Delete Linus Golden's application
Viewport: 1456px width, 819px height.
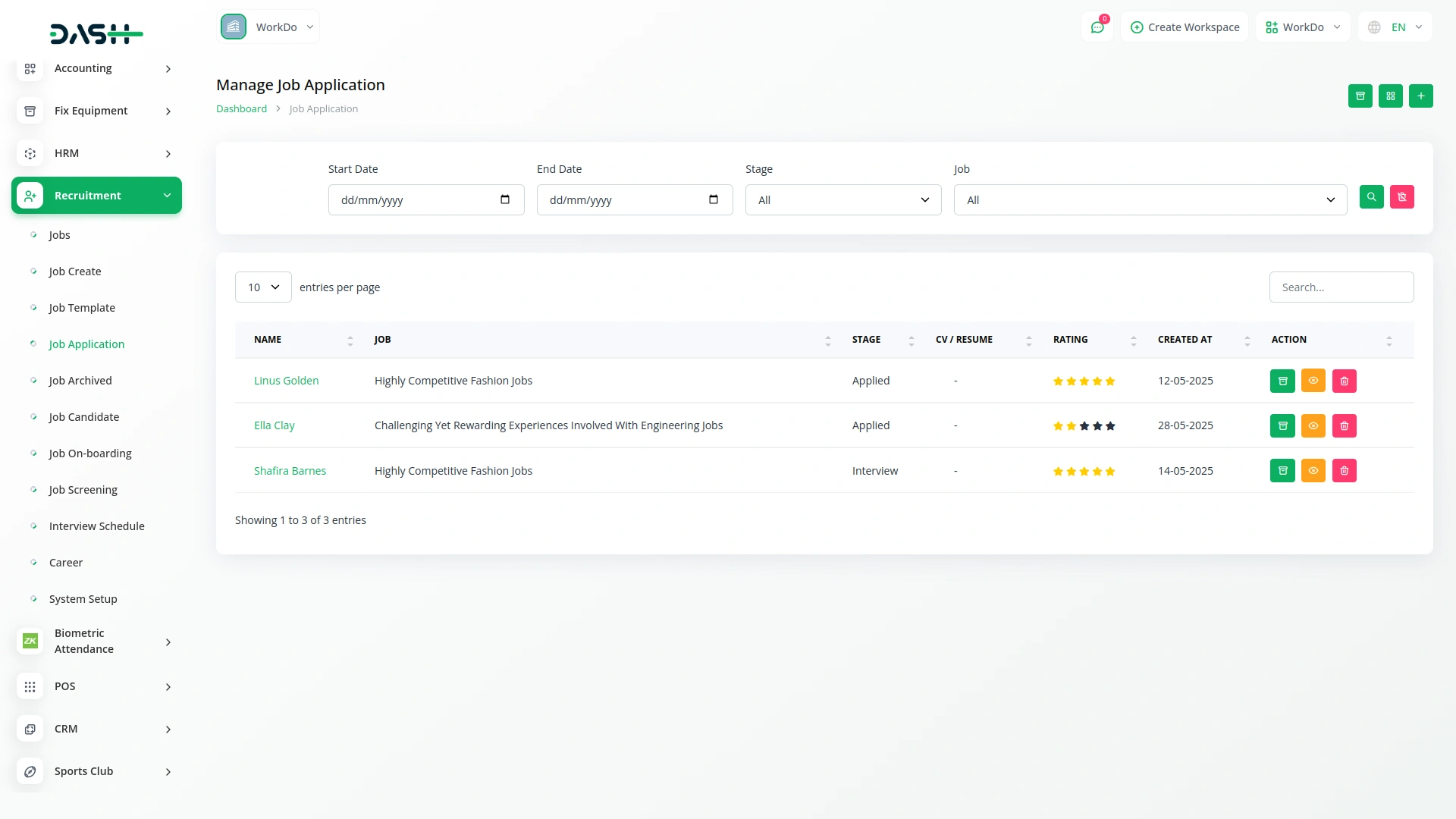pyautogui.click(x=1344, y=381)
